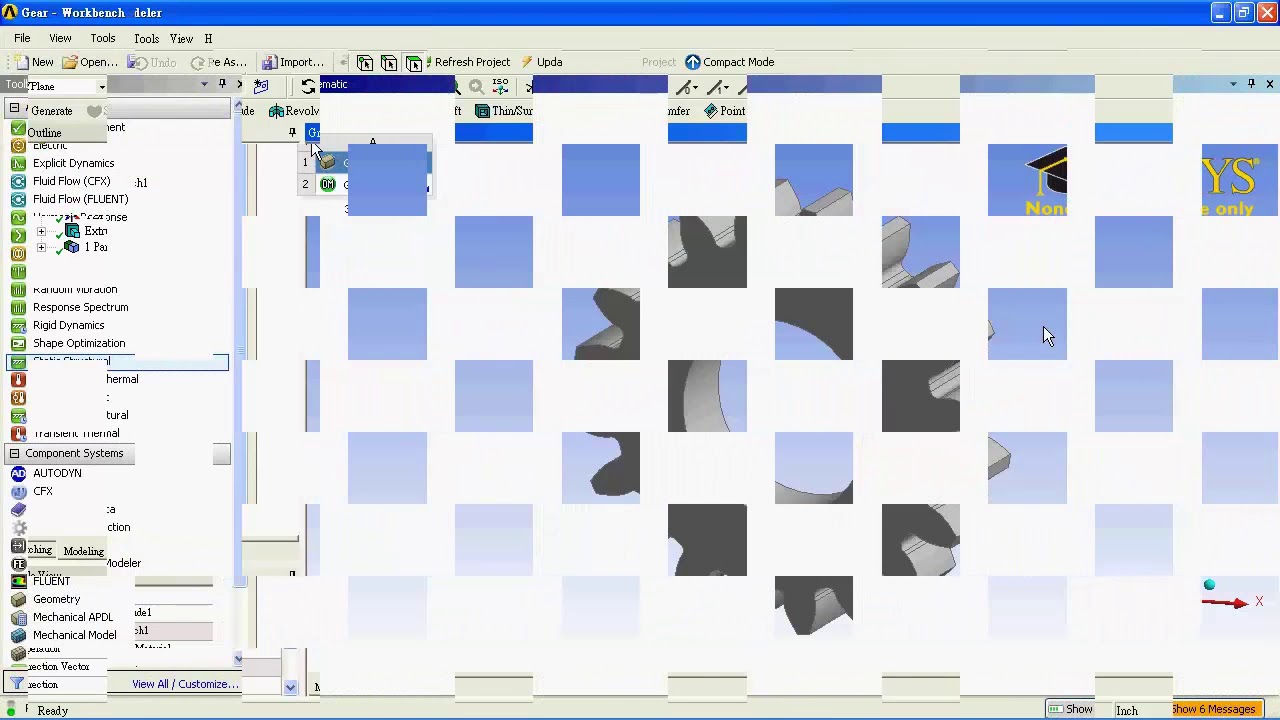Expand the Extrude tree node
This screenshot has width=1280, height=720.
pyautogui.click(x=41, y=231)
